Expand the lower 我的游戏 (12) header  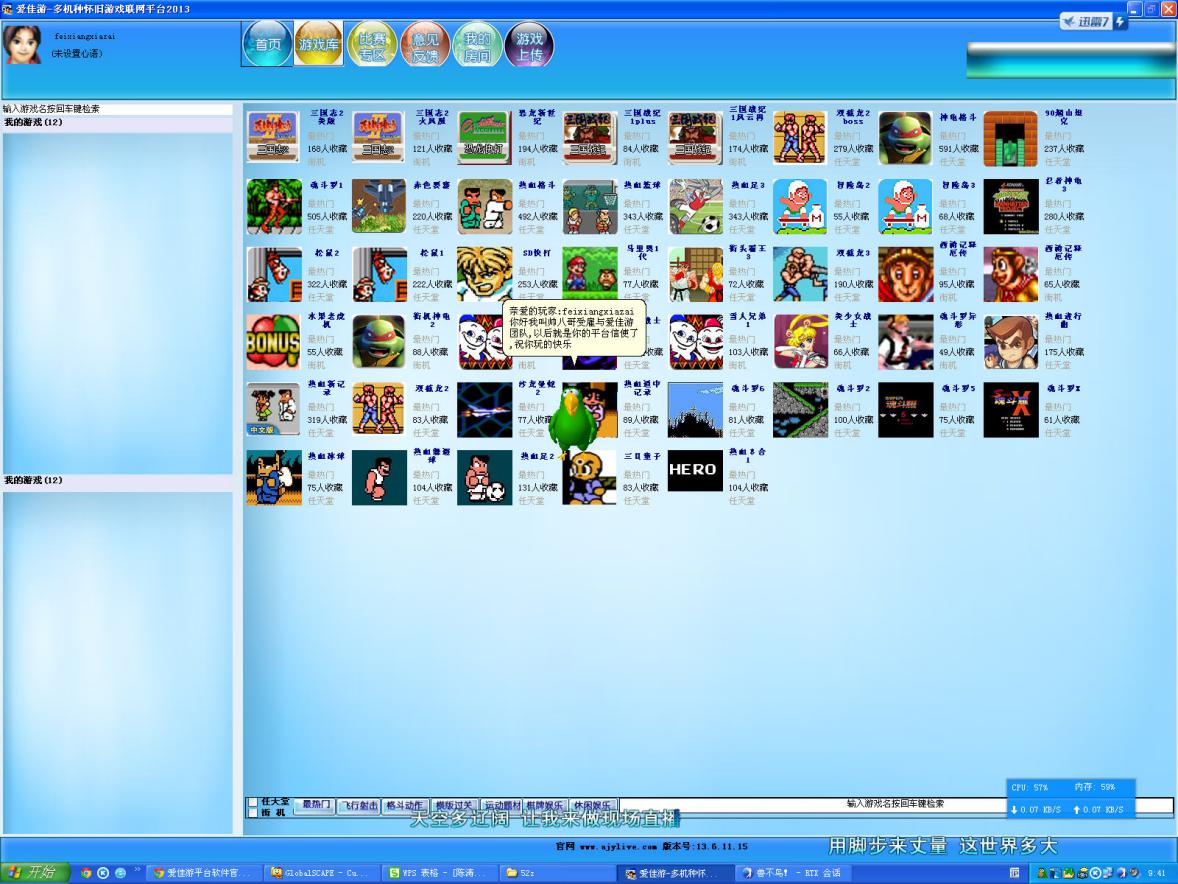(118, 481)
